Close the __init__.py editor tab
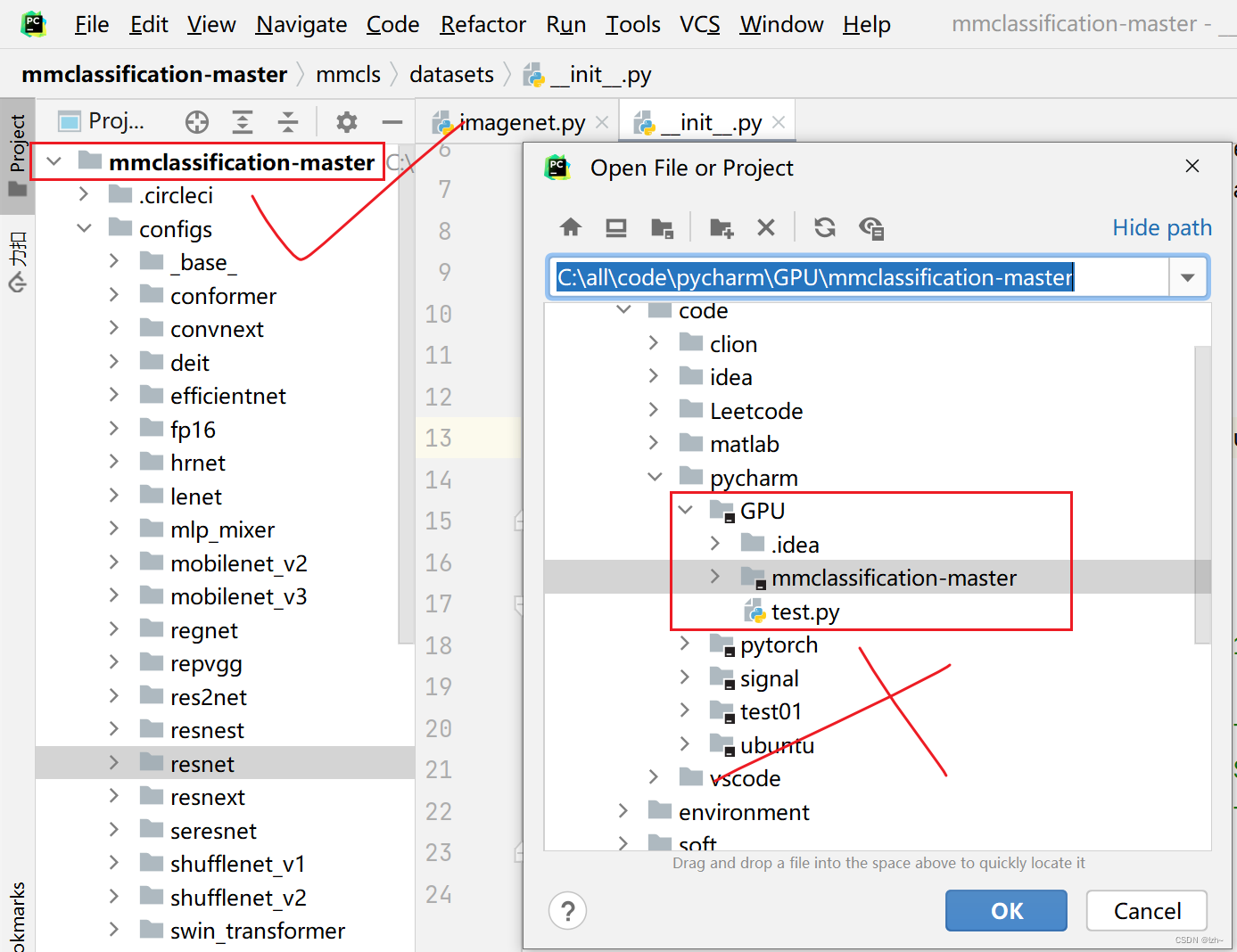Screen dimensions: 1237x952 (x=779, y=122)
